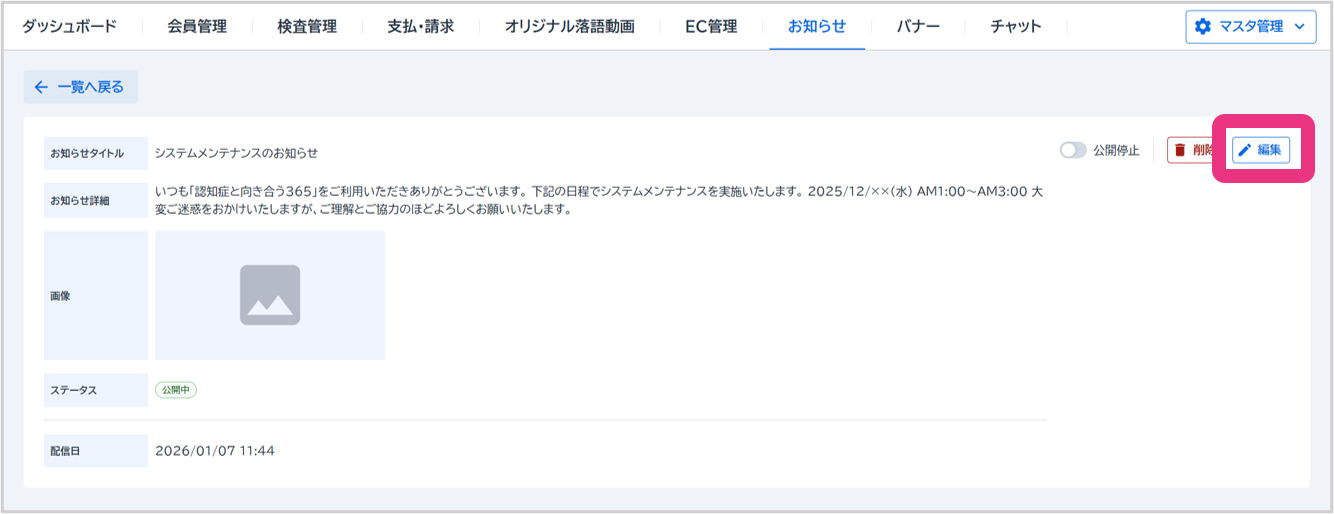
Task: Click the placeholder picture icon in 画像
Action: pyautogui.click(x=270, y=295)
